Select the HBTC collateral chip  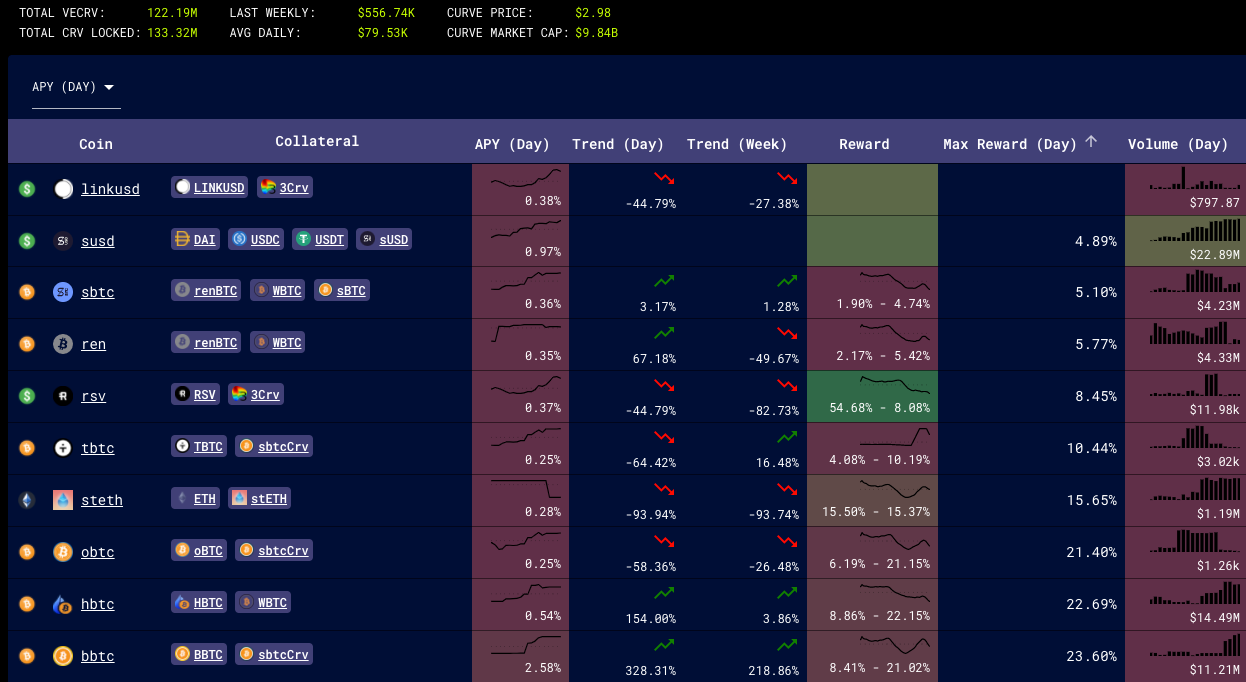click(x=199, y=603)
